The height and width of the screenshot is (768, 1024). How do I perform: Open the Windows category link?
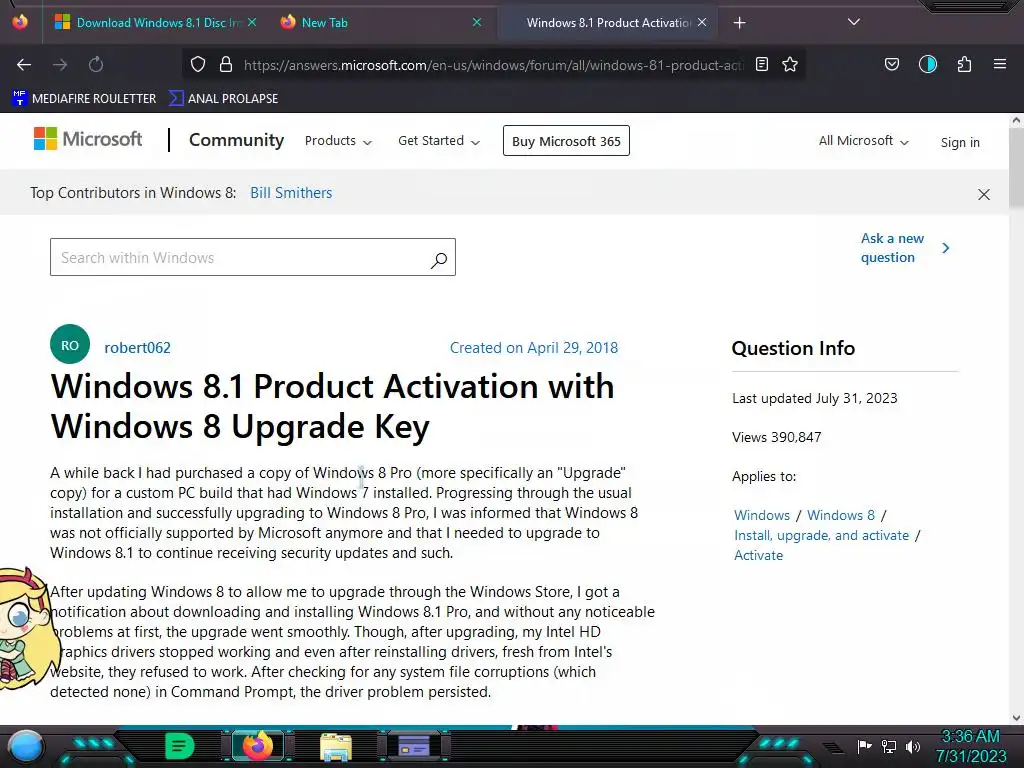point(761,515)
